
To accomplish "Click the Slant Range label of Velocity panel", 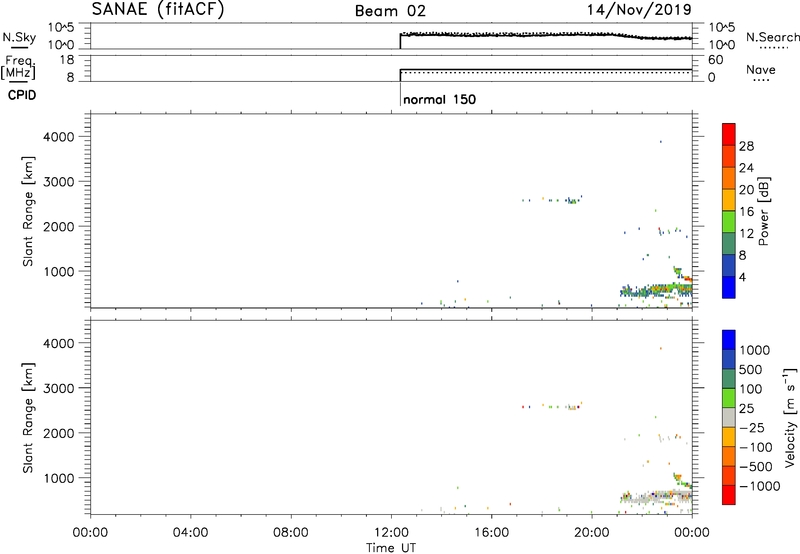I will (28, 417).
